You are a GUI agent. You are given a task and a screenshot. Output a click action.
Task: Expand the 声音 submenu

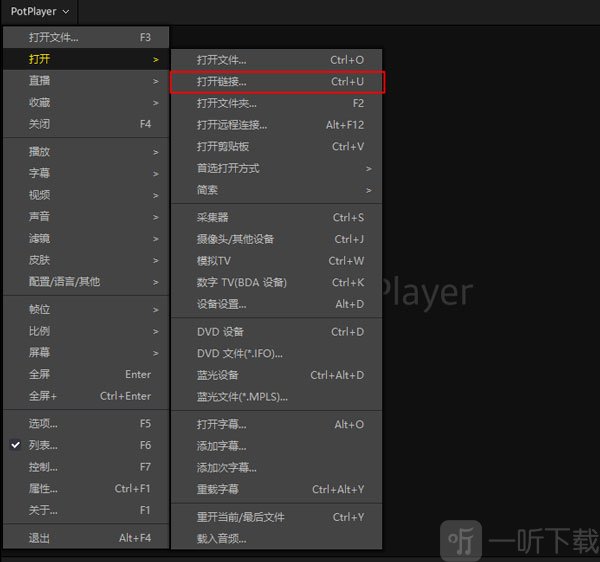click(x=86, y=217)
